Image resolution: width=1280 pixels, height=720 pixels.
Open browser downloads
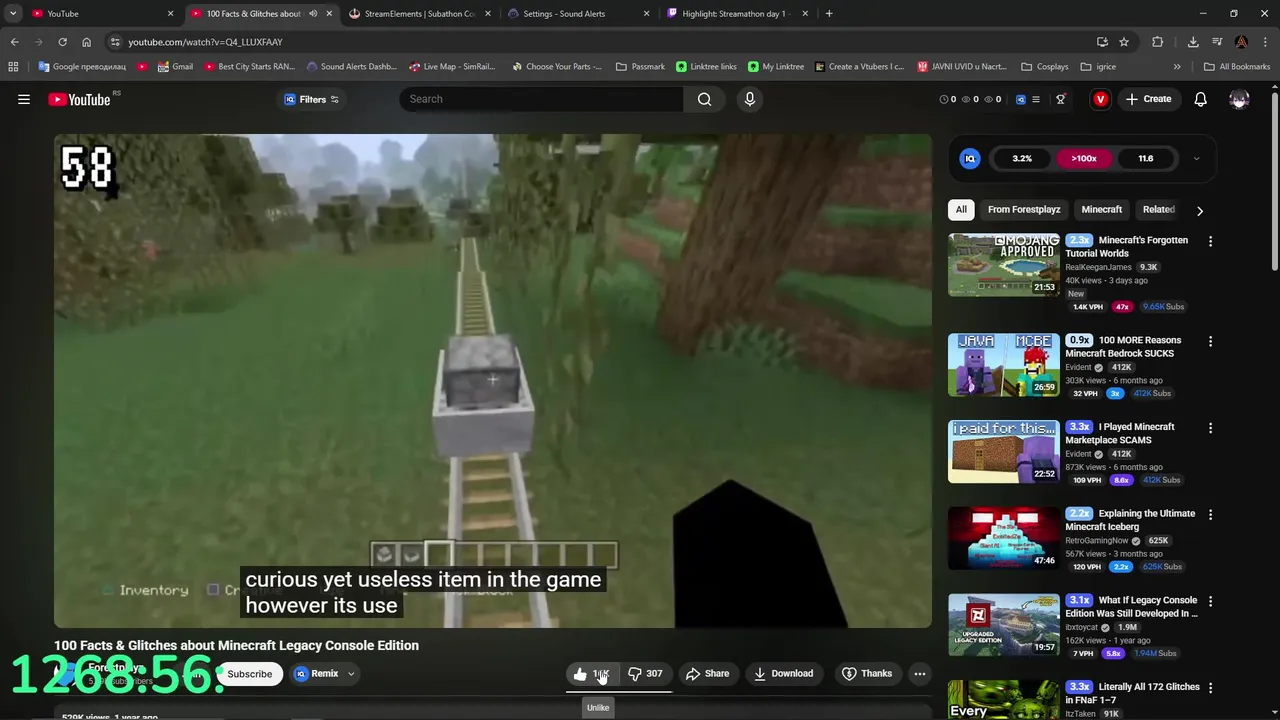coord(1193,42)
